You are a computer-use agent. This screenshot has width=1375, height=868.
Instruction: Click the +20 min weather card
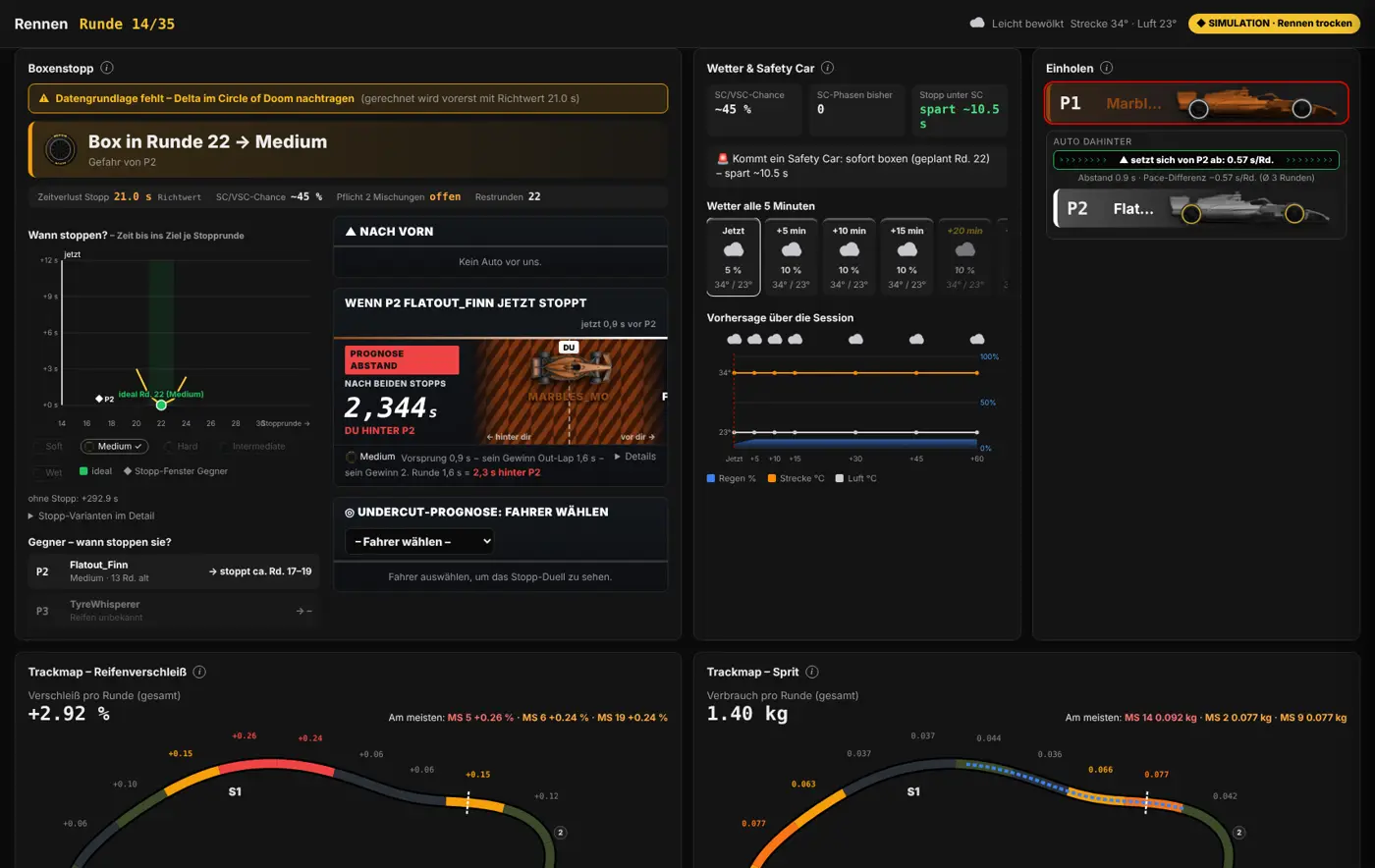(964, 256)
